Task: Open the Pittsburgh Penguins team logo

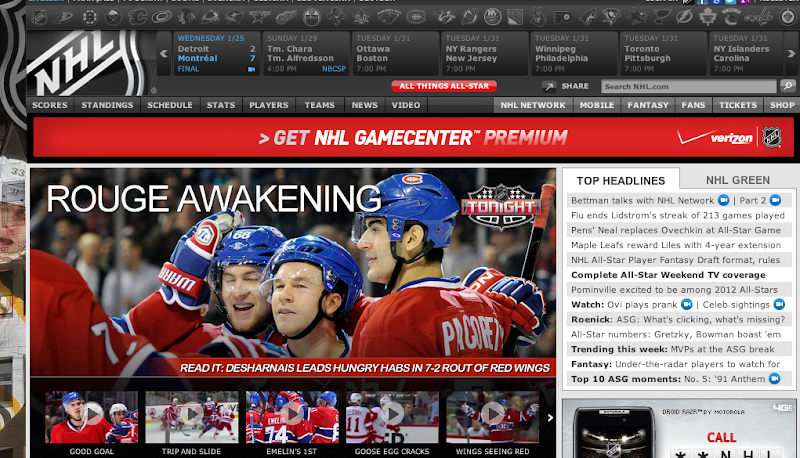Action: (x=611, y=17)
